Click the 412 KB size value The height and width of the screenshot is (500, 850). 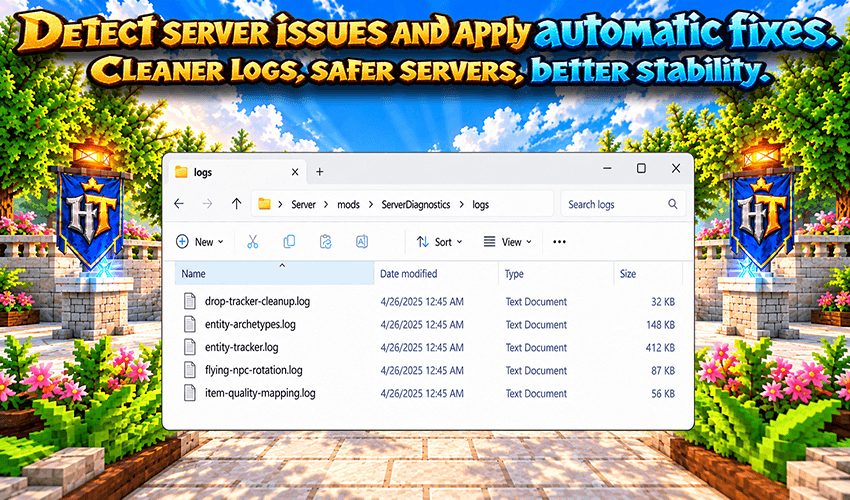click(660, 348)
